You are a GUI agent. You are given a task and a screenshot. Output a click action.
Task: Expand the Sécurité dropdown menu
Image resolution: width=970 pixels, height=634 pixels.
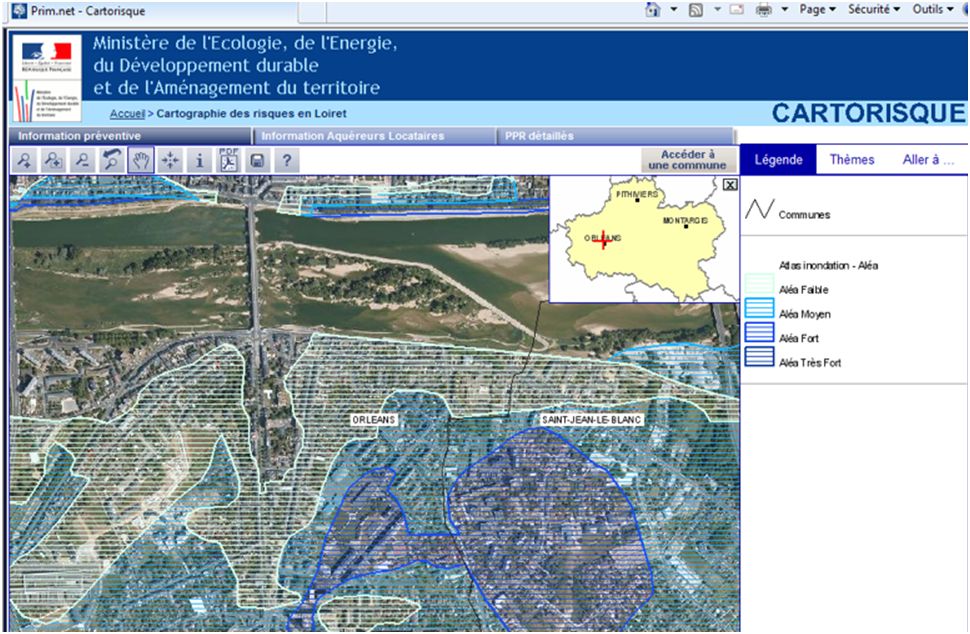tap(873, 9)
